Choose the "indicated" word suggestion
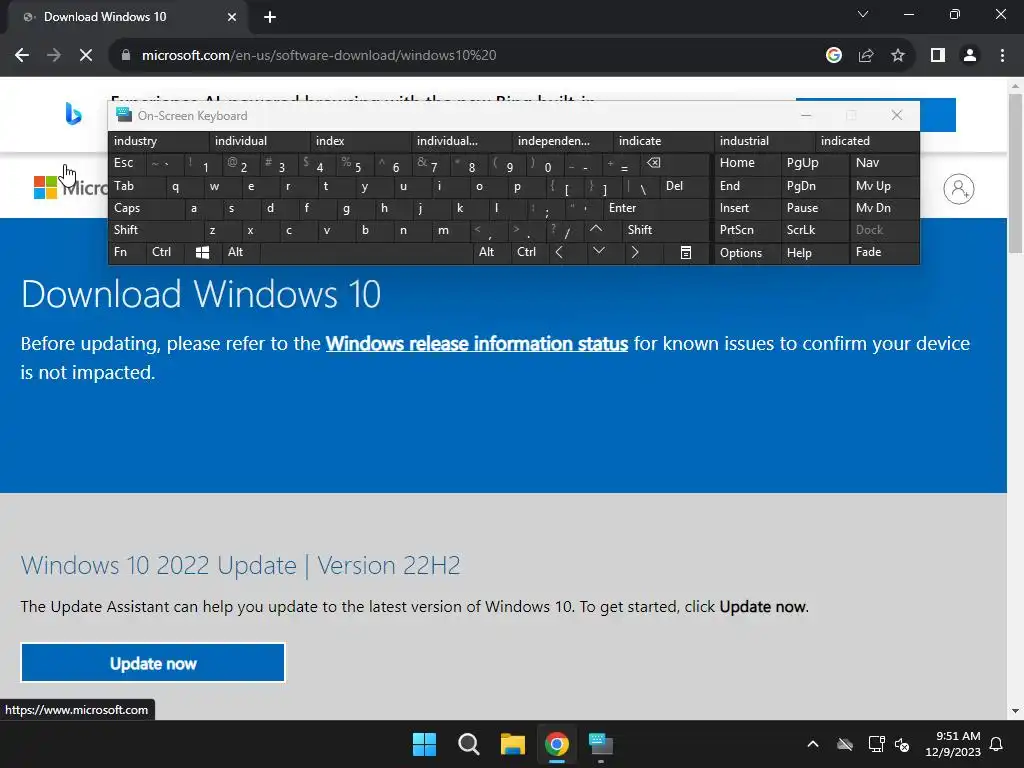Image resolution: width=1024 pixels, height=768 pixels. point(866,141)
